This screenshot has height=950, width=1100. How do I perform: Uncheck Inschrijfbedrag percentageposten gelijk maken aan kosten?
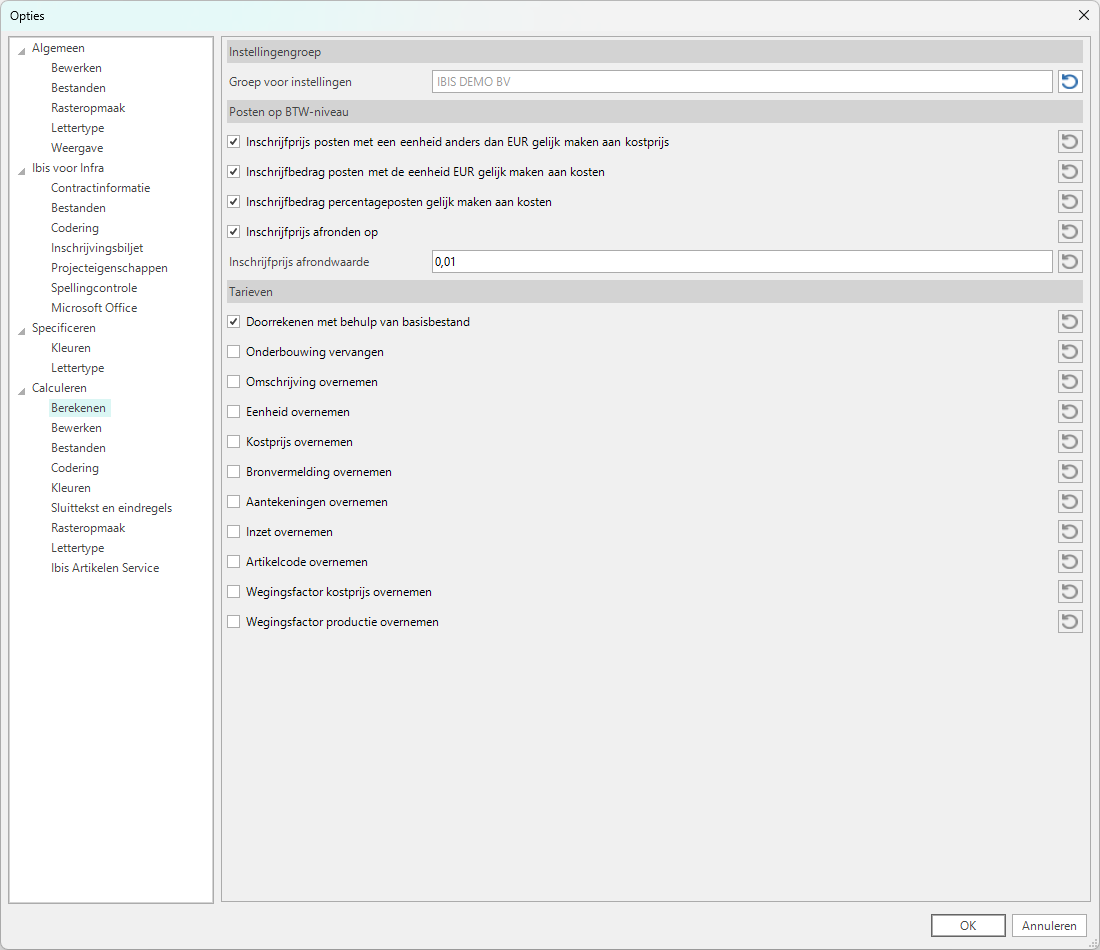[234, 202]
